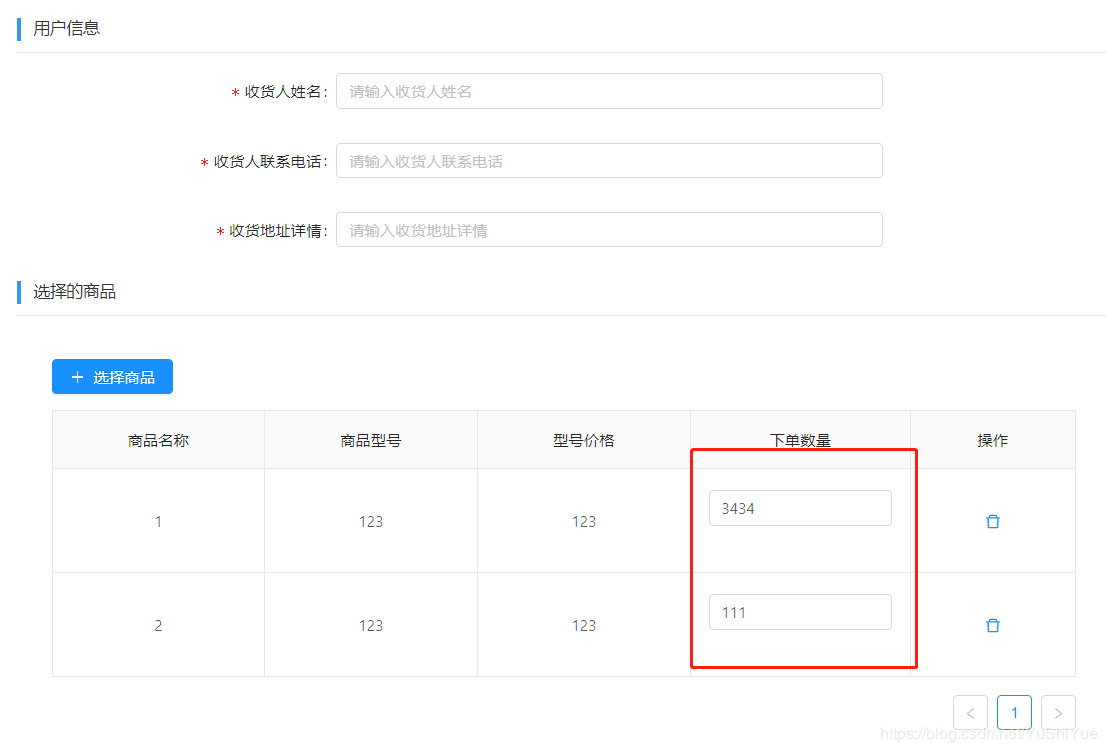Click the 操作 column header
The image size is (1107, 752).
coord(992,440)
